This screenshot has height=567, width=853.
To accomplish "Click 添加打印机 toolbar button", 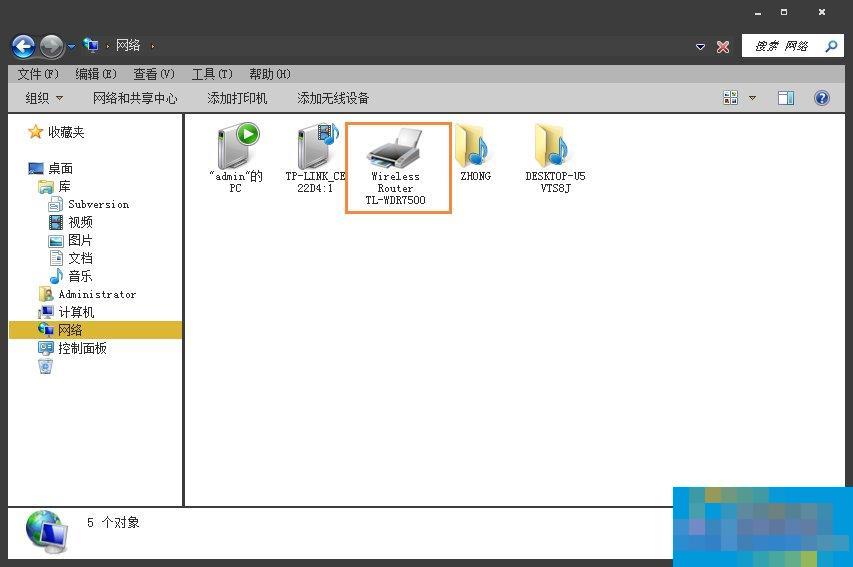I will [x=237, y=98].
